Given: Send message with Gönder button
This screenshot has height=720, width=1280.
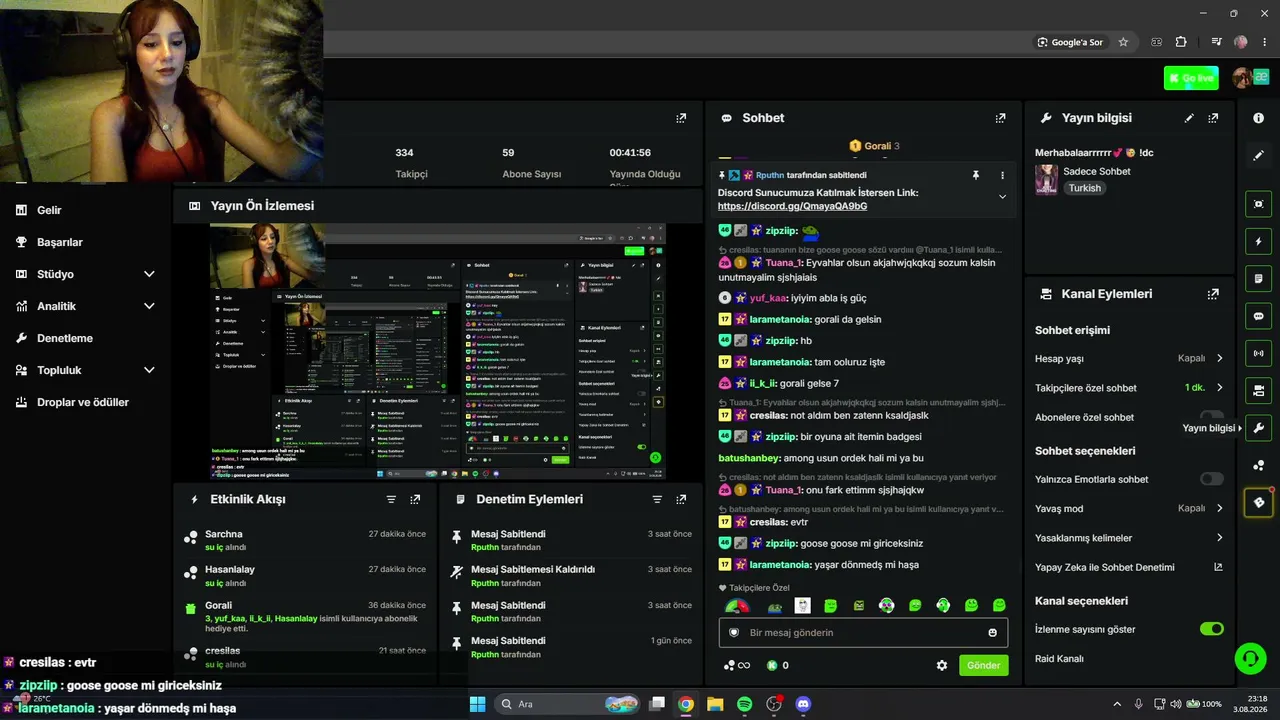Looking at the screenshot, I should pos(984,665).
